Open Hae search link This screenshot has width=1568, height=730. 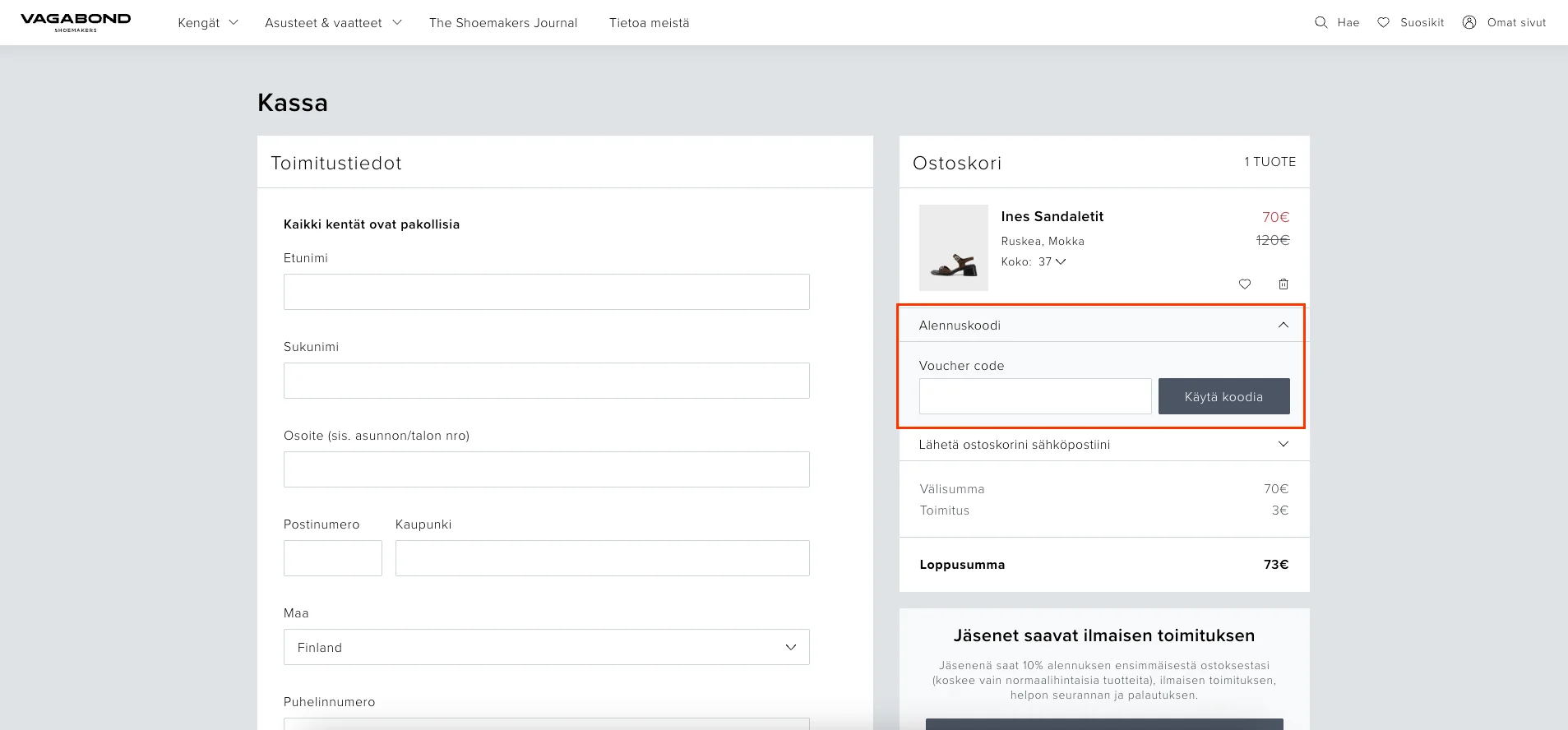[x=1348, y=22]
